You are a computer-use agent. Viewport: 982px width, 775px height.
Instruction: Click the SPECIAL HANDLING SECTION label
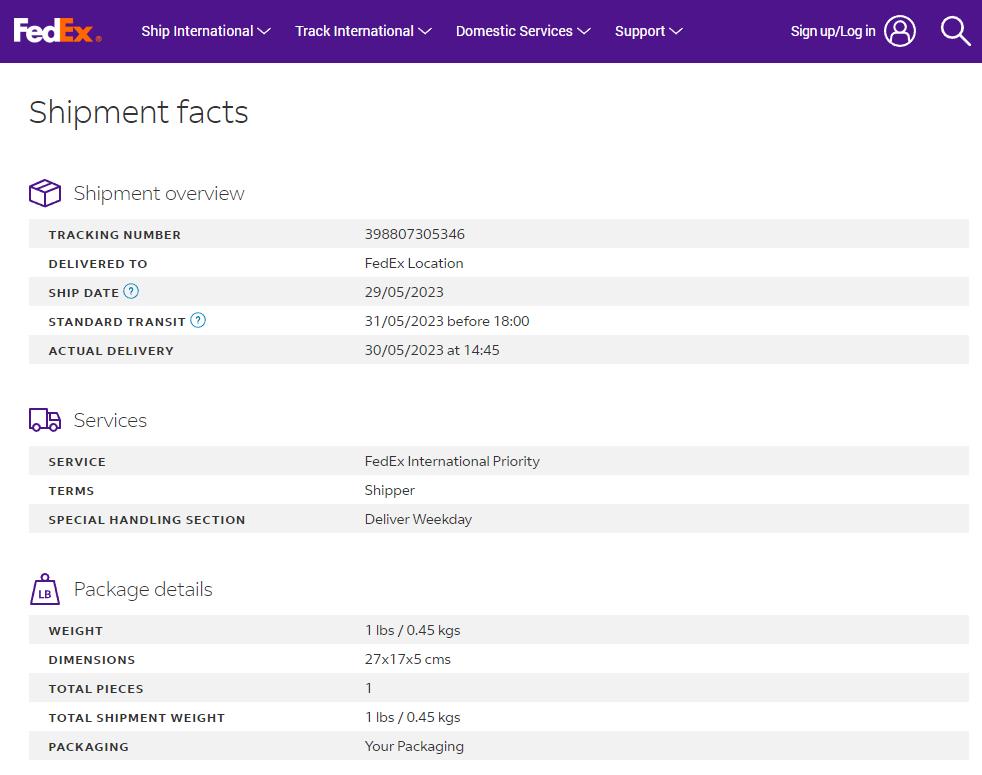coord(147,519)
